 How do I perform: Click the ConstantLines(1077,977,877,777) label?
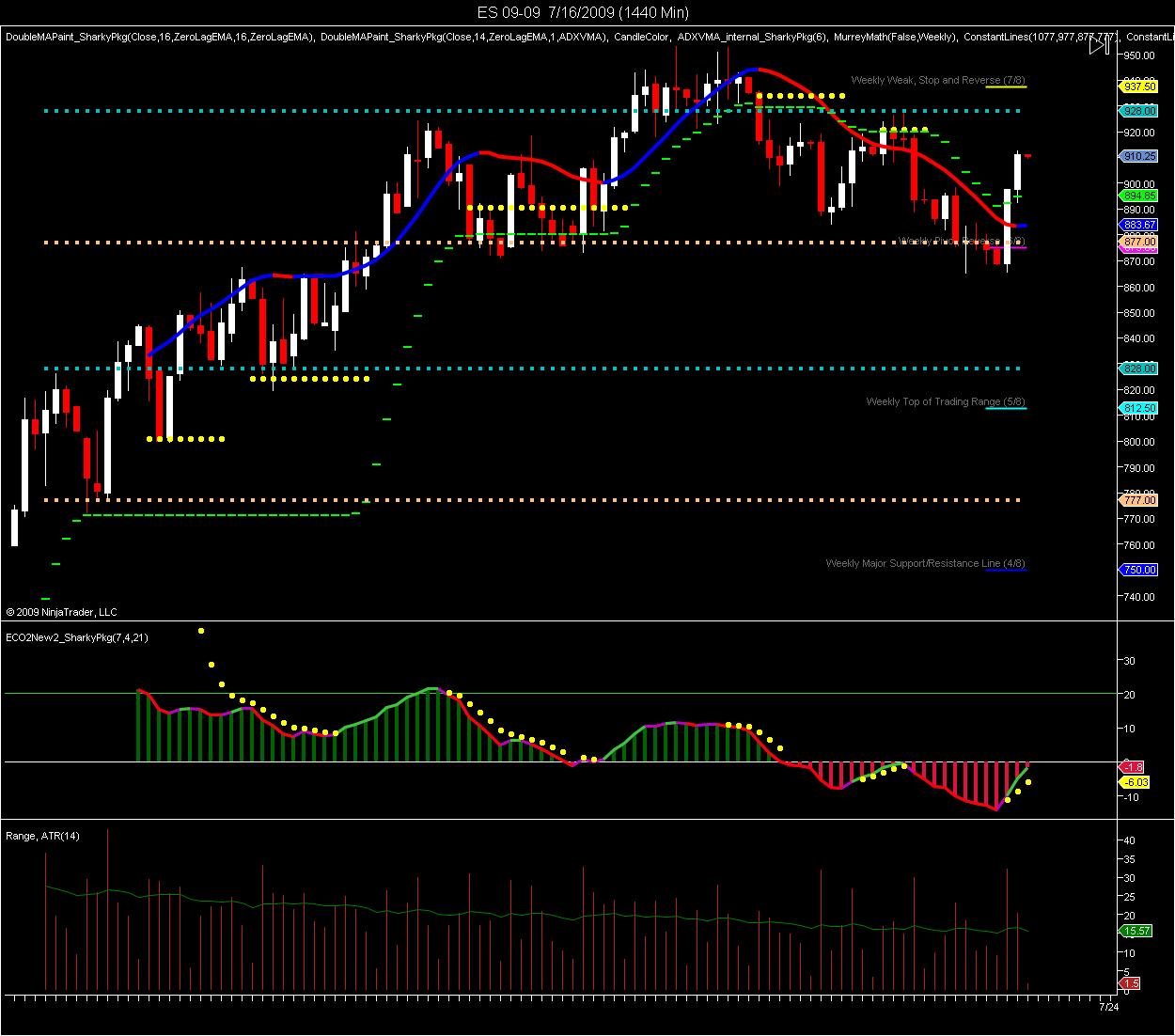pos(1041,37)
